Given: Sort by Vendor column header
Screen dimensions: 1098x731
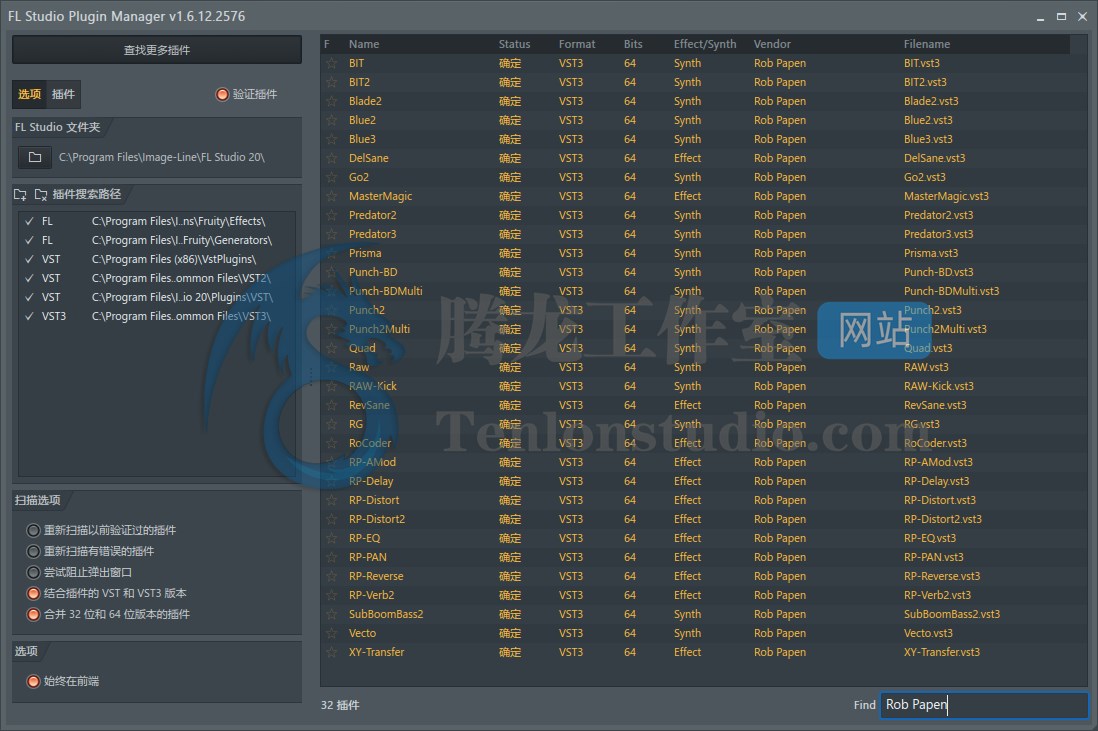Looking at the screenshot, I should (x=772, y=44).
